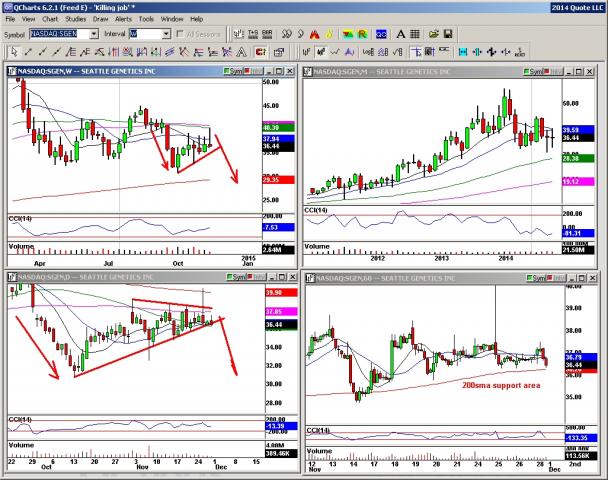This screenshot has height=480, width=608.
Task: Click magenta 19.12 price label on monthly chart
Action: pos(578,181)
